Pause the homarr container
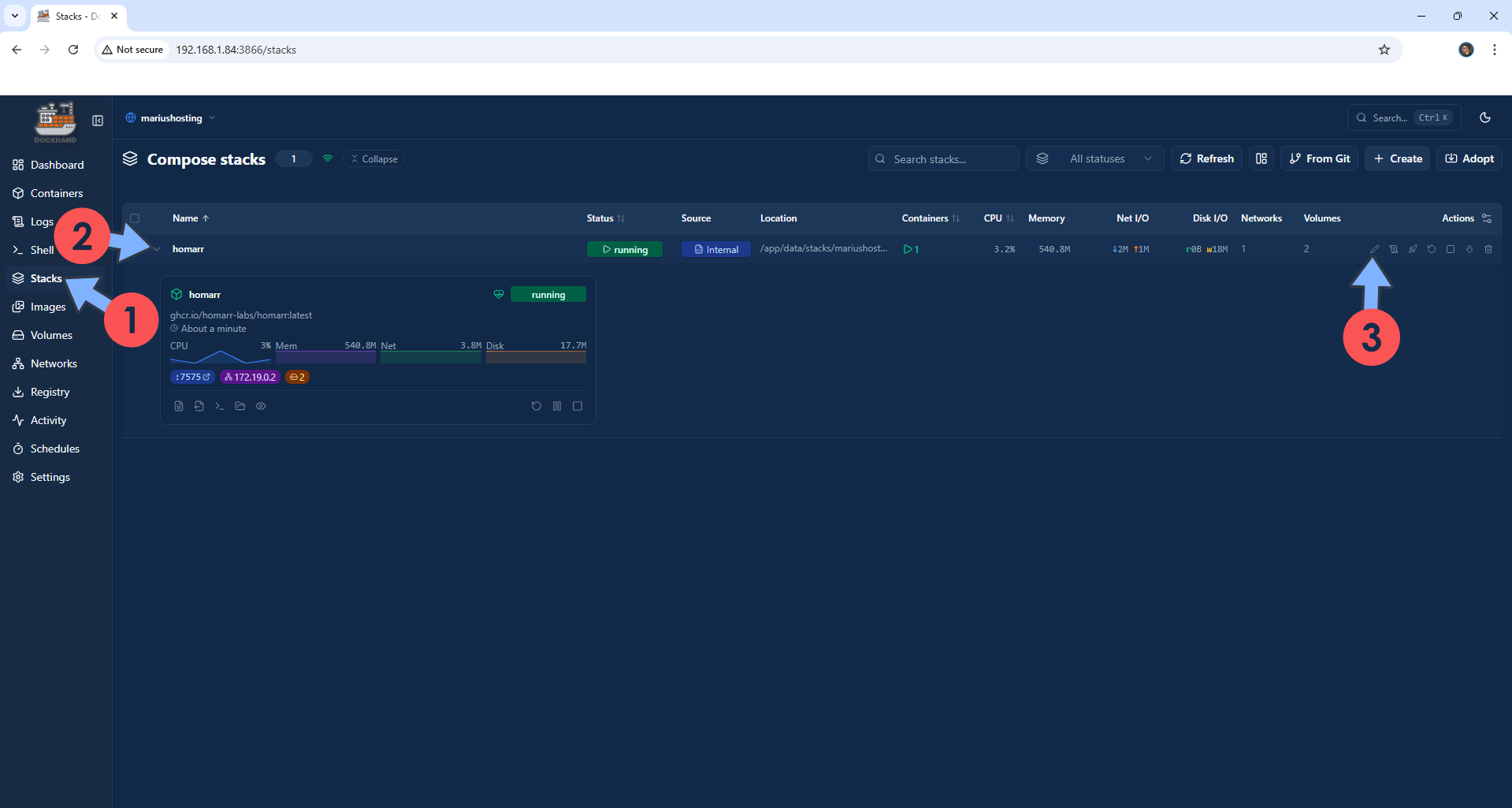This screenshot has height=808, width=1512. 557,406
